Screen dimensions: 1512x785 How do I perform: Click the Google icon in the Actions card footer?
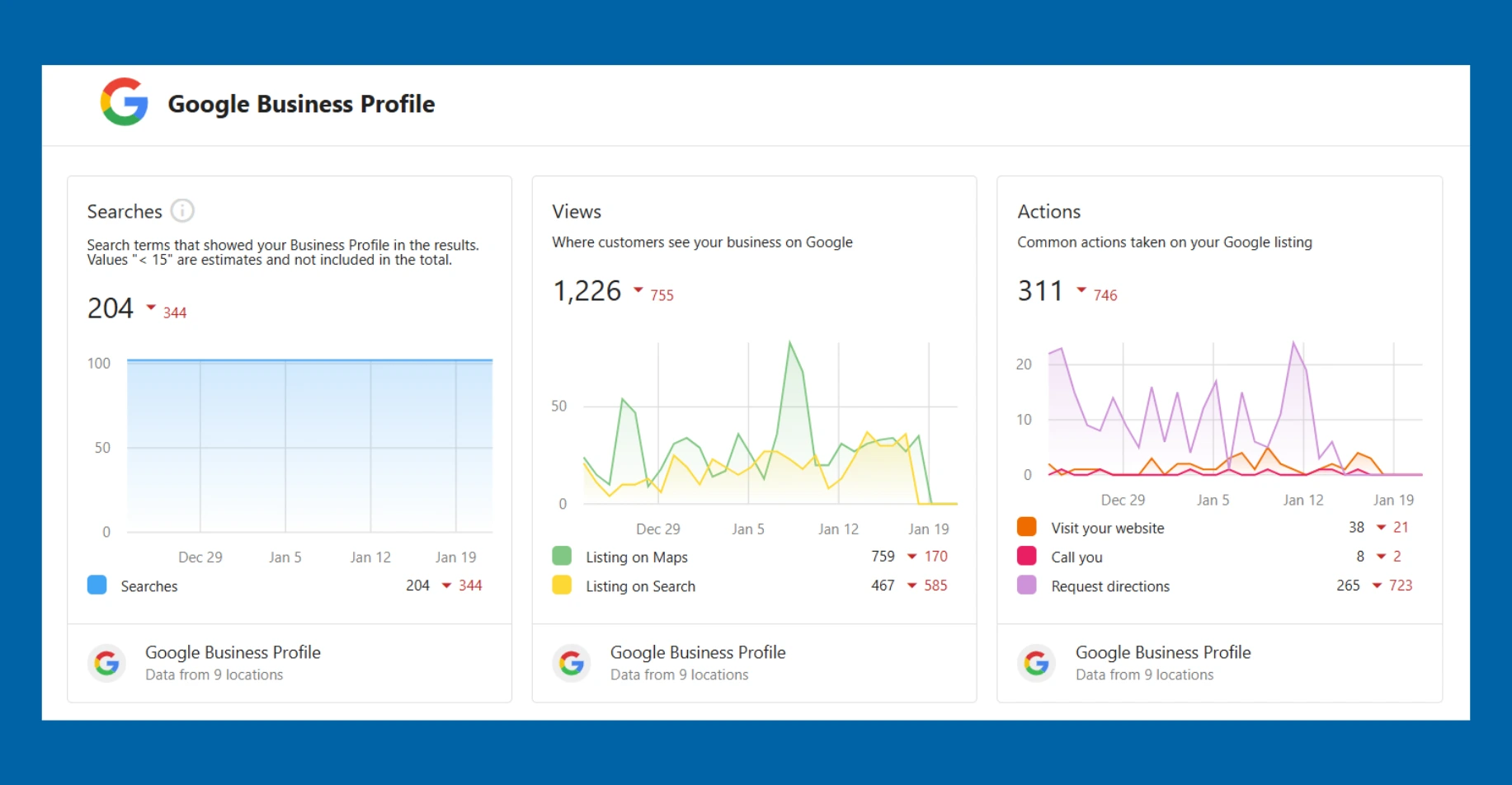(x=1037, y=663)
